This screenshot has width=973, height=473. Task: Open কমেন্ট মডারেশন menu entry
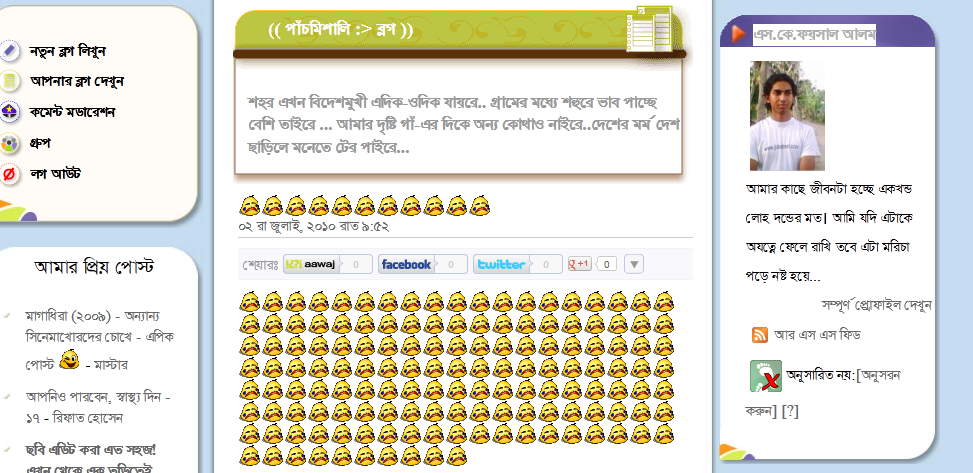72,112
